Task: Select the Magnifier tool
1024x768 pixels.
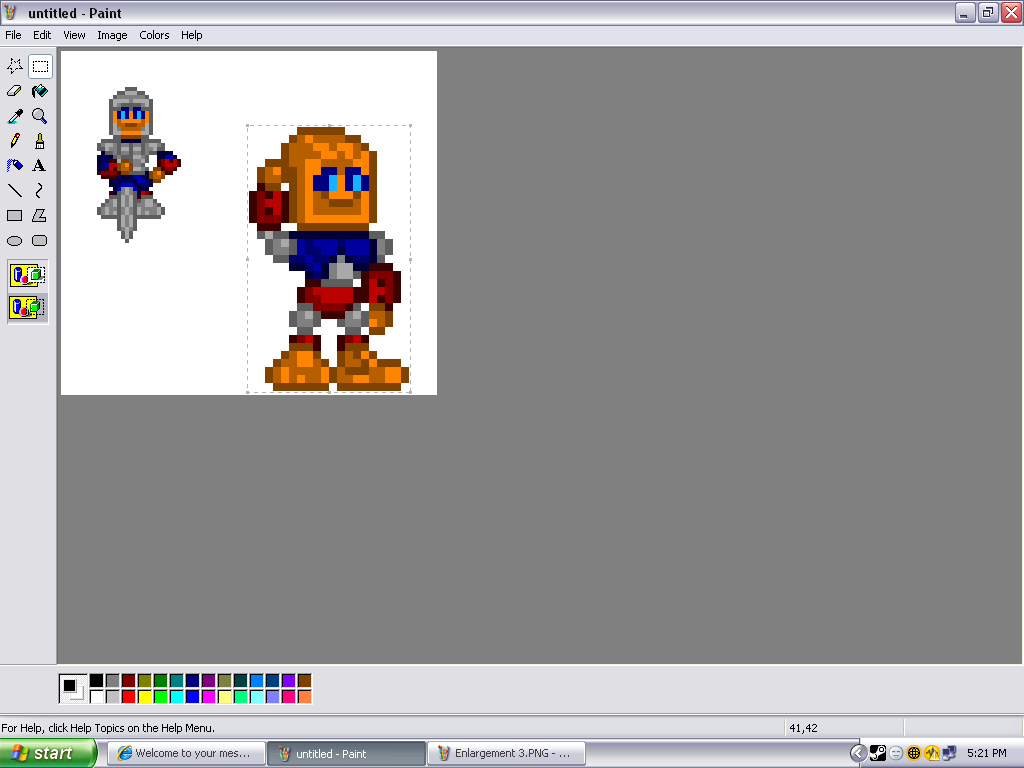Action: [39, 116]
